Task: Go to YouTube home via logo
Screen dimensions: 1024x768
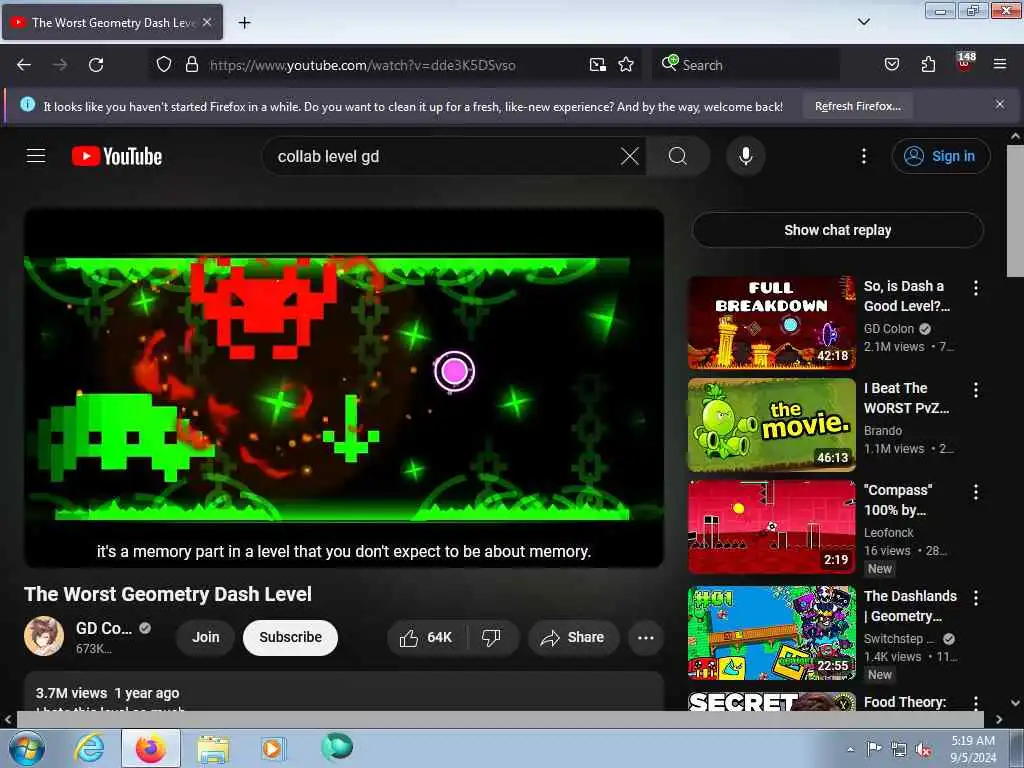Action: [117, 156]
